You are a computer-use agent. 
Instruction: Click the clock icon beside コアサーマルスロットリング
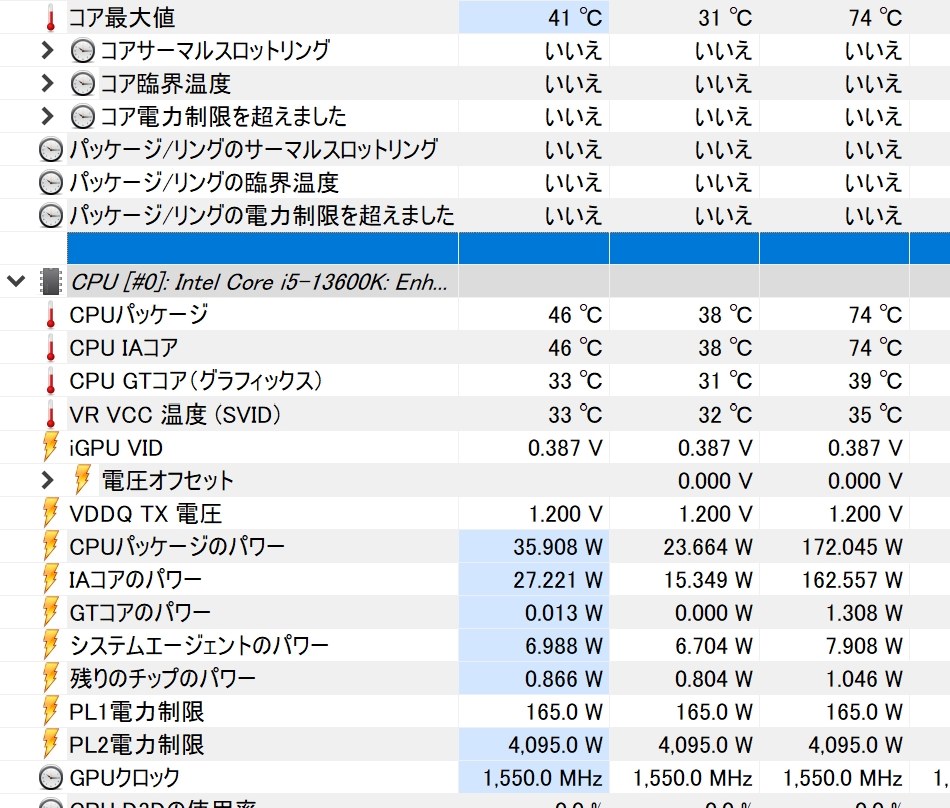82,51
